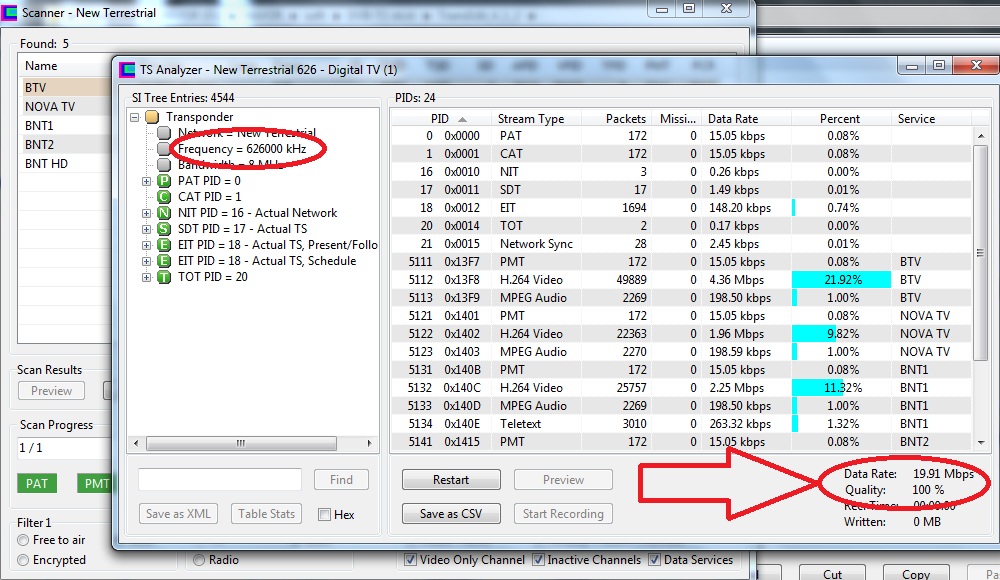Click the PID table vertical scrollbar thumb
This screenshot has height=580, width=1000.
(981, 253)
